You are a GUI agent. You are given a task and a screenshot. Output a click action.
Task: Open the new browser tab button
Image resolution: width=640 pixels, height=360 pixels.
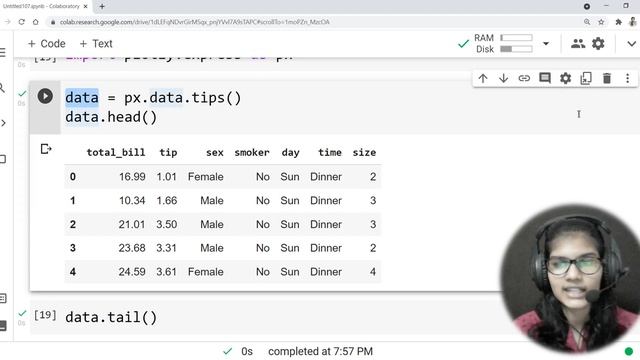pyautogui.click(x=102, y=7)
